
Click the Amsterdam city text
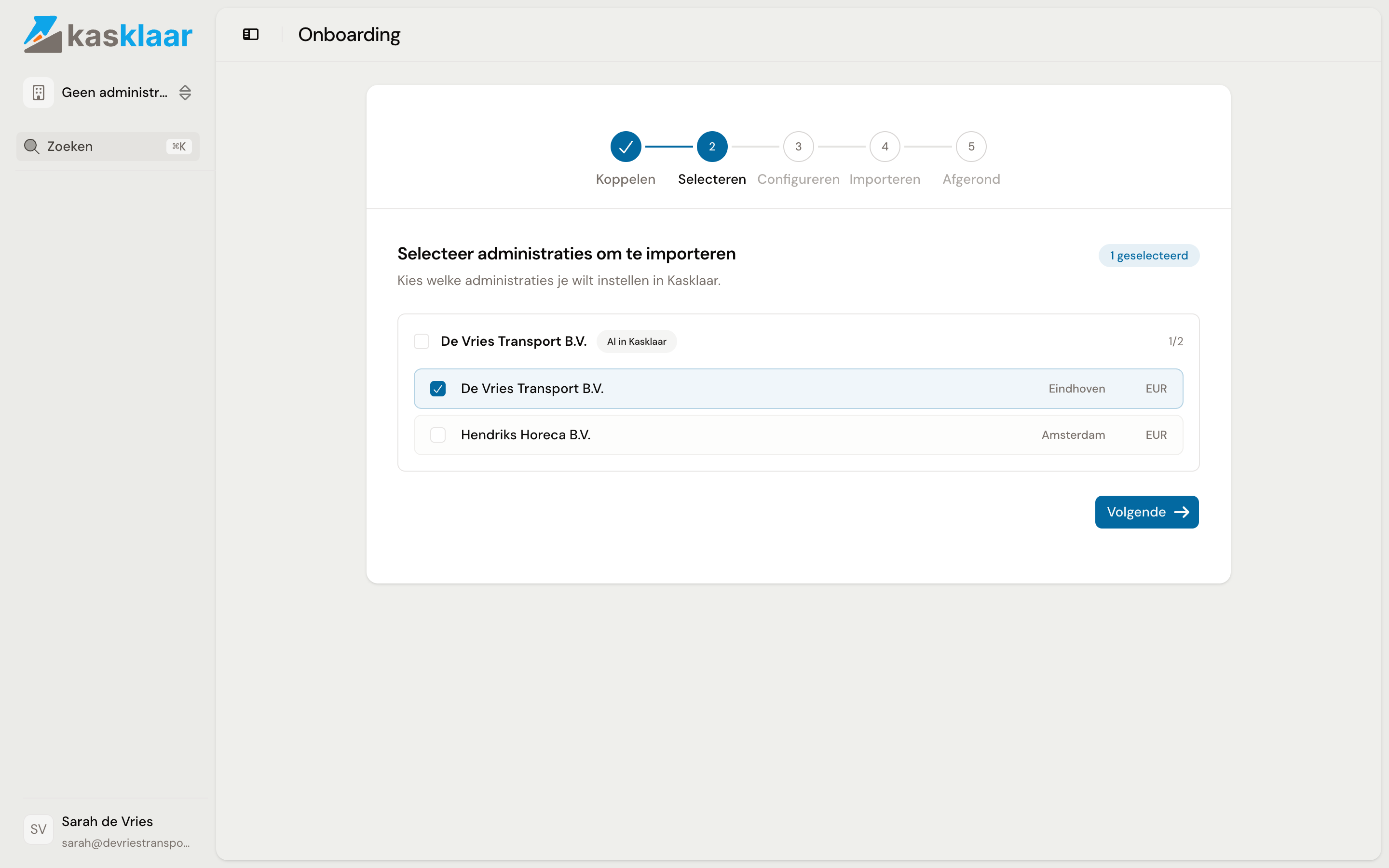tap(1073, 435)
